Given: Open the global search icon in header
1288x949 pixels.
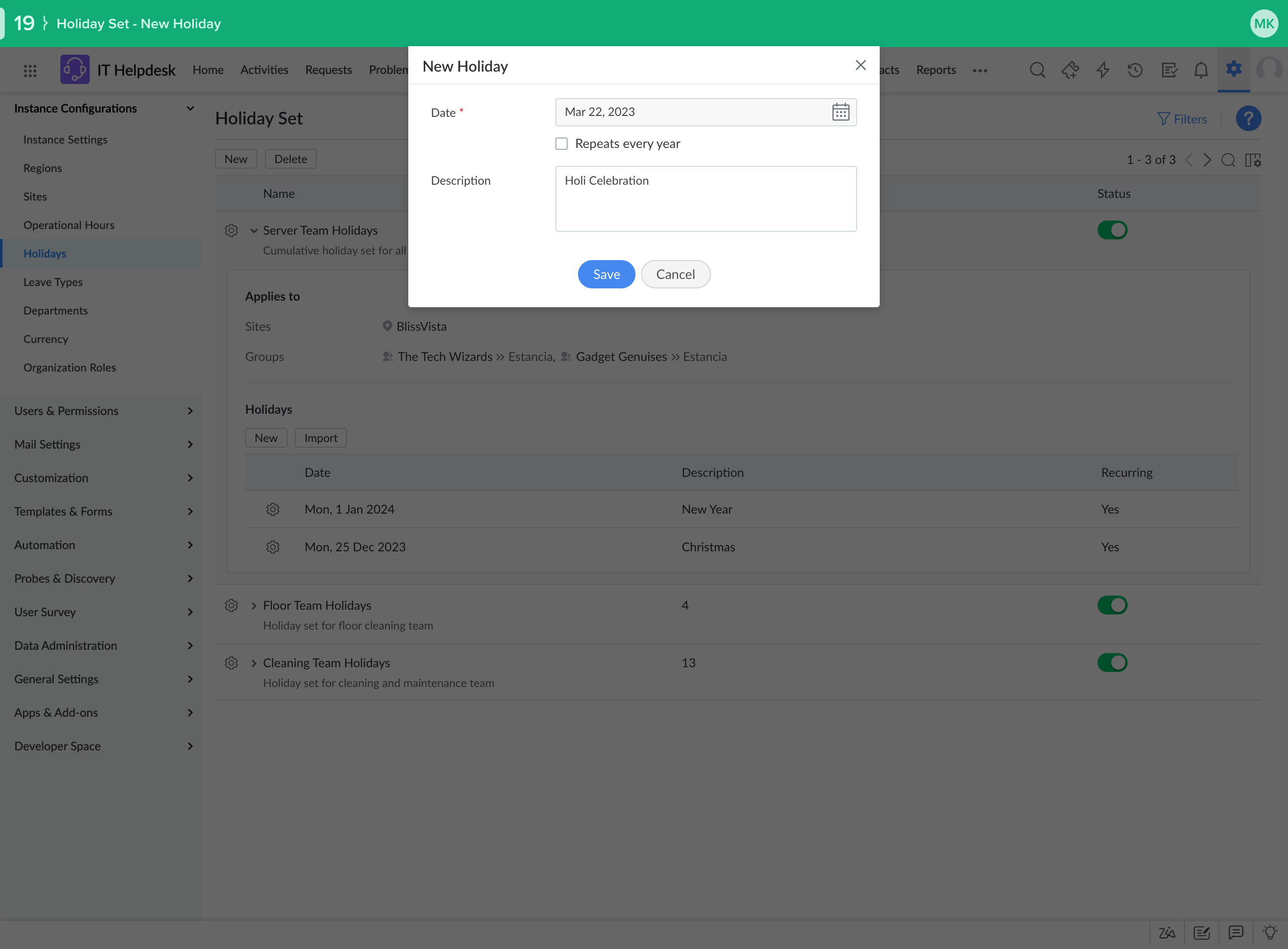Looking at the screenshot, I should (1037, 70).
